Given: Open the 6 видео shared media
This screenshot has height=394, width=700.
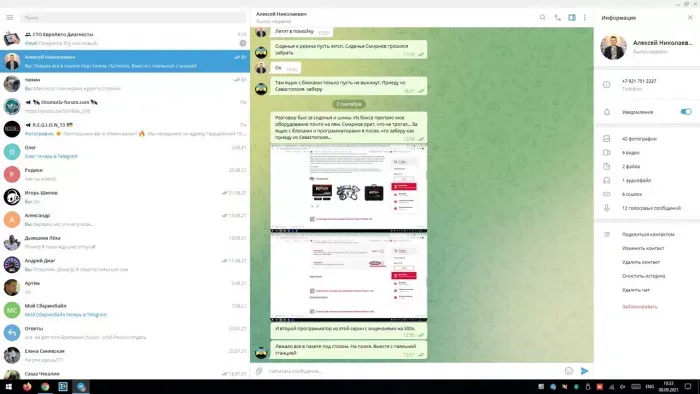Looking at the screenshot, I should (x=630, y=153).
